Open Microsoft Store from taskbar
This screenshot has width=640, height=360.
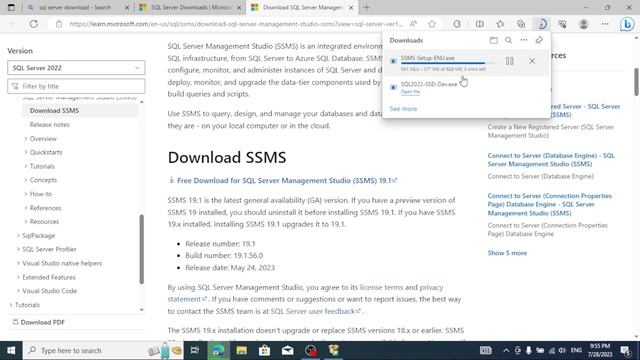[264, 350]
